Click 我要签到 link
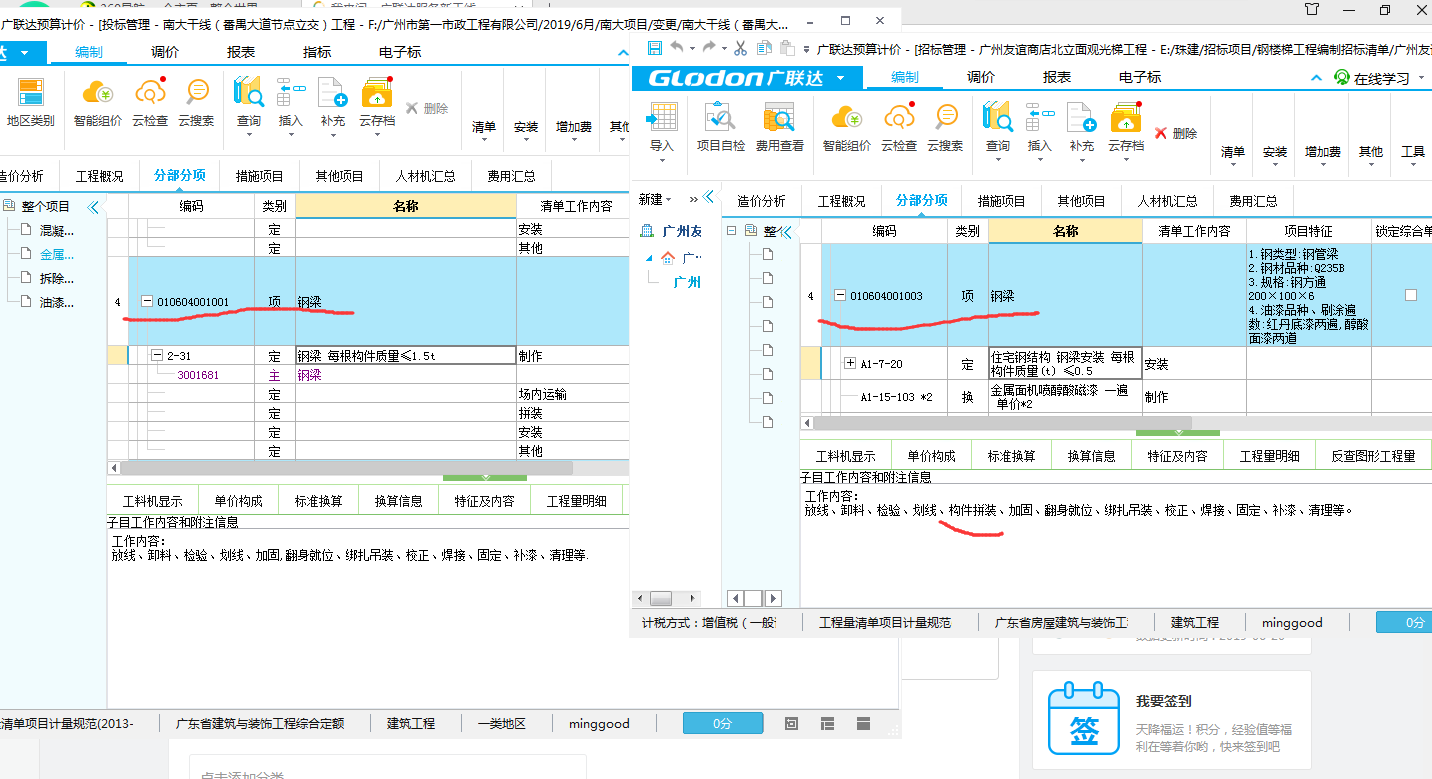The height and width of the screenshot is (779, 1432). (x=1164, y=701)
